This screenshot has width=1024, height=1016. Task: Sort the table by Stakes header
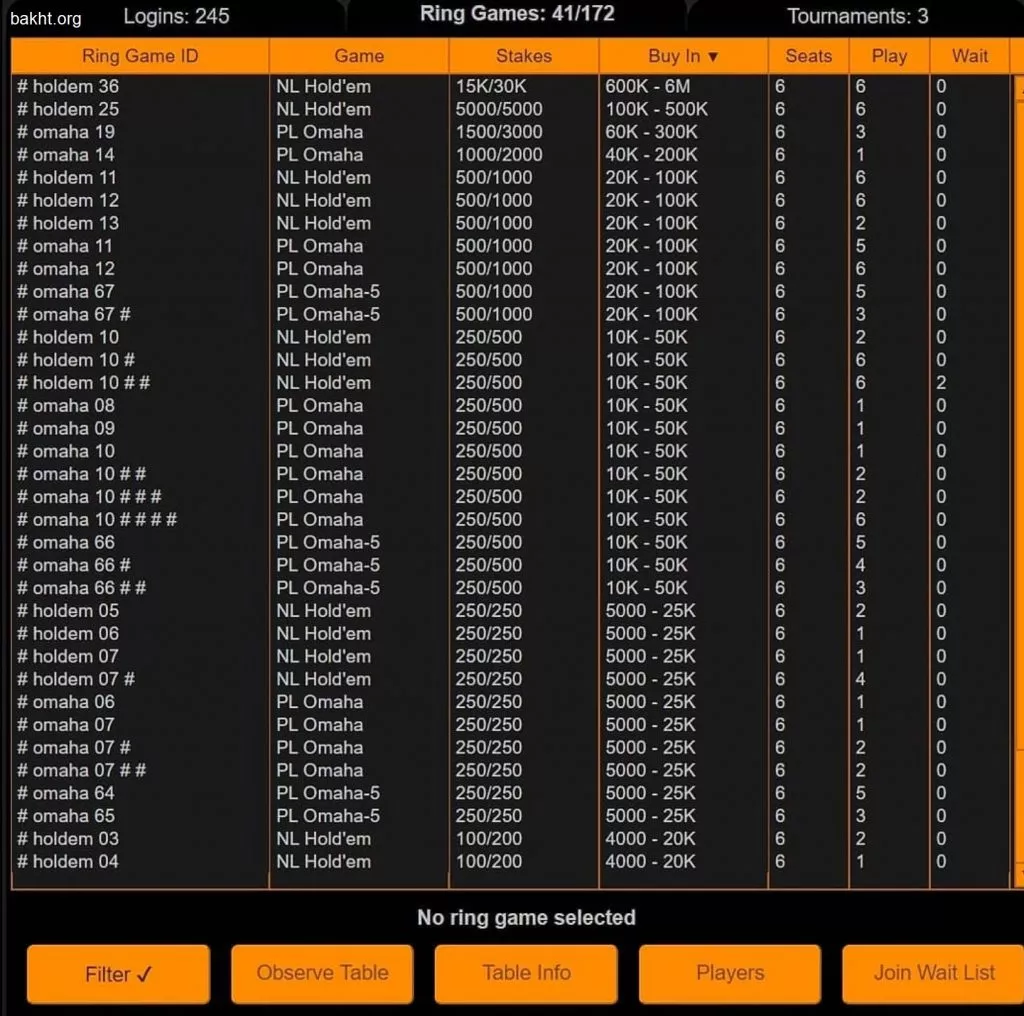pos(523,56)
